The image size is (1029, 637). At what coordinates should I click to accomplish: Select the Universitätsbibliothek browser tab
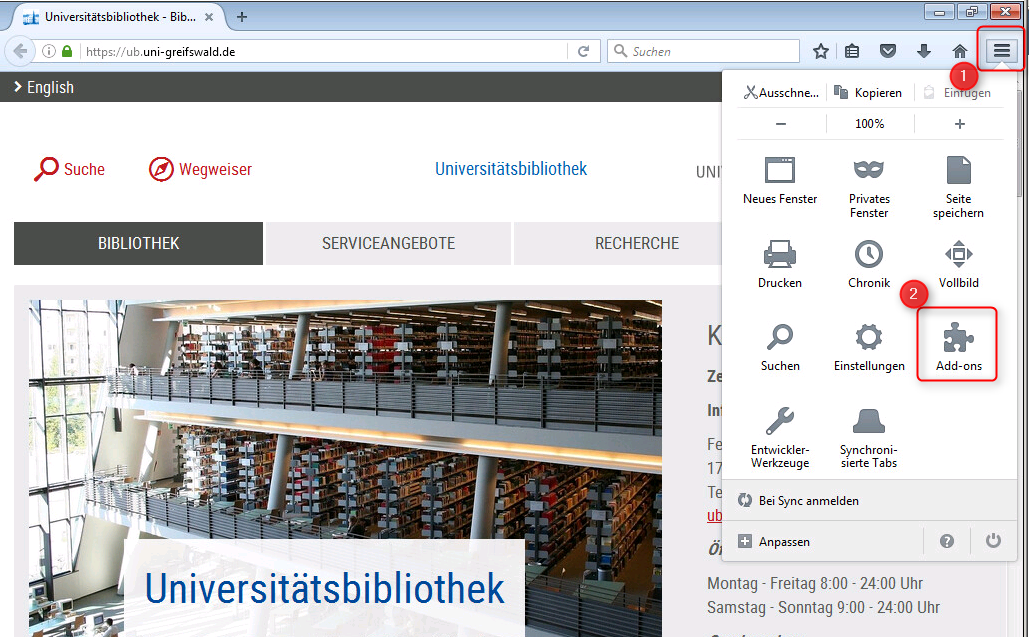pos(118,17)
